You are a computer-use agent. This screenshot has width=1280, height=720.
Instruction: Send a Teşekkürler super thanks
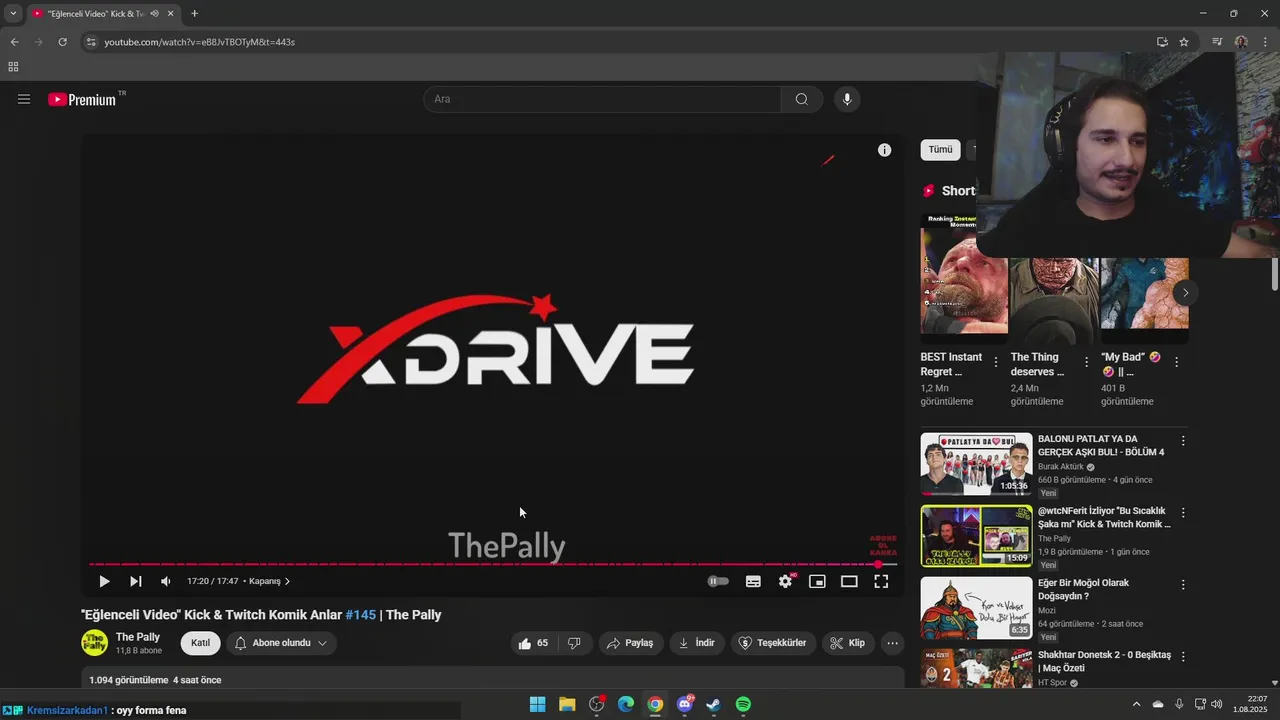click(773, 643)
